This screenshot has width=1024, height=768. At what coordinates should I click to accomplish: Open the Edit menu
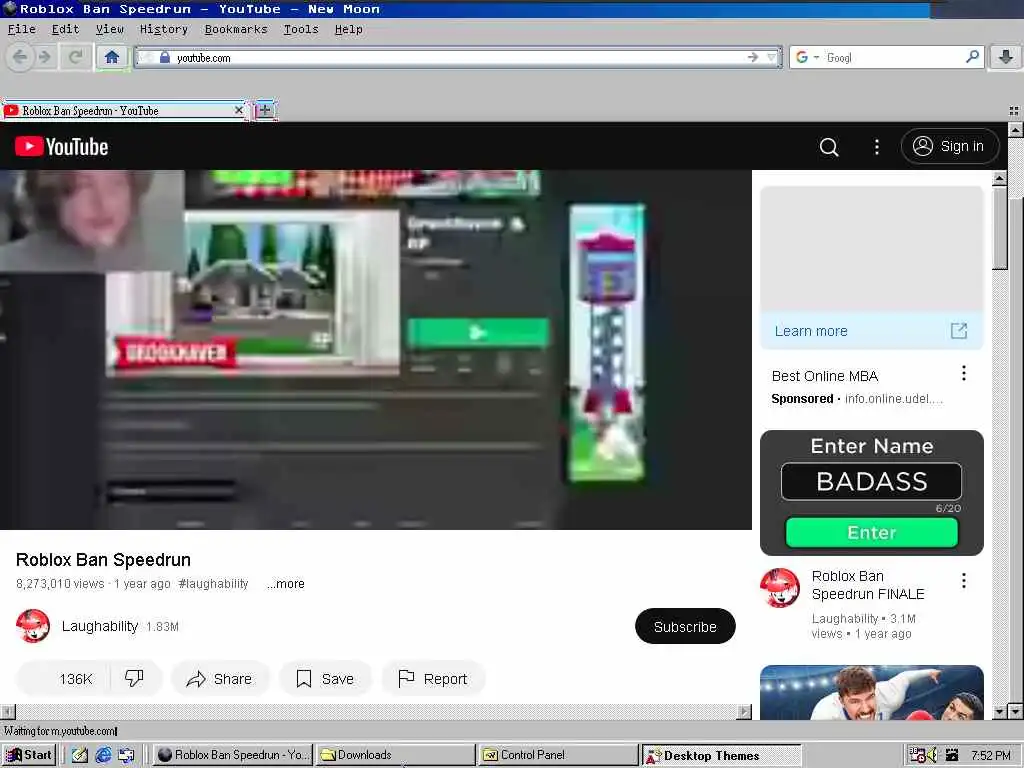coord(65,29)
